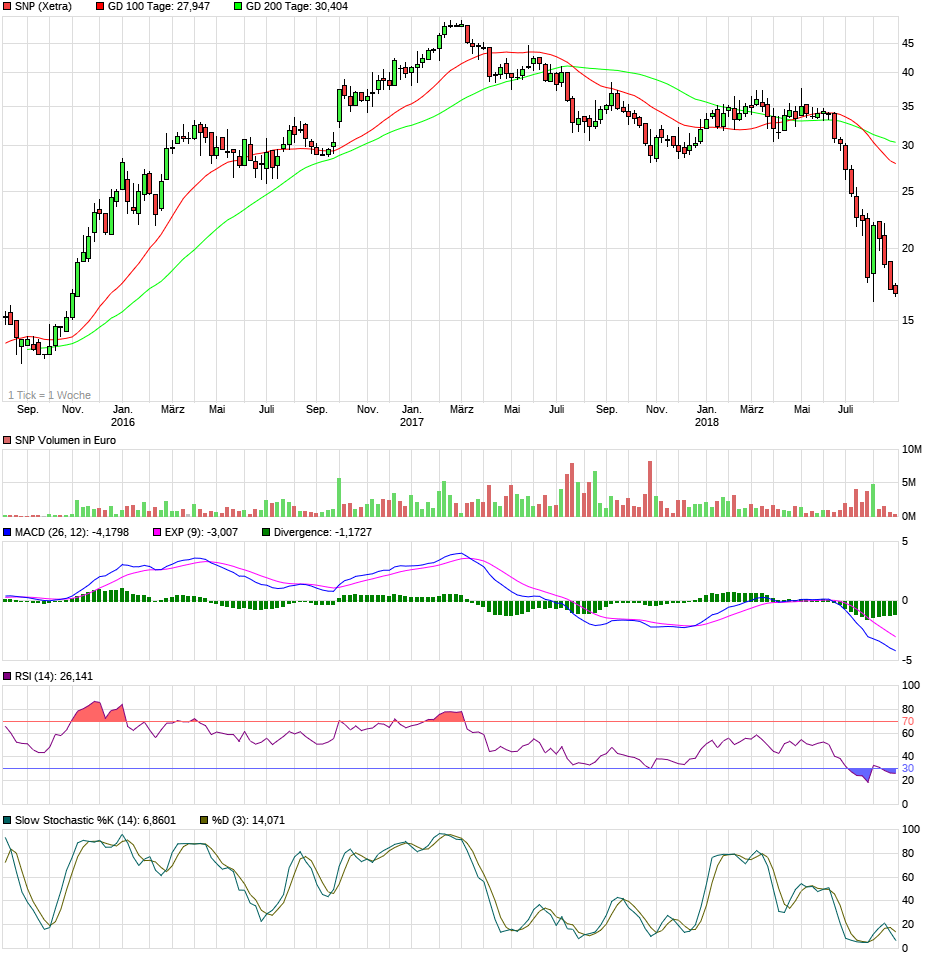Image resolution: width=940 pixels, height=958 pixels.
Task: Select the 'SNP (Xetra)' legend label
Action: (x=43, y=7)
